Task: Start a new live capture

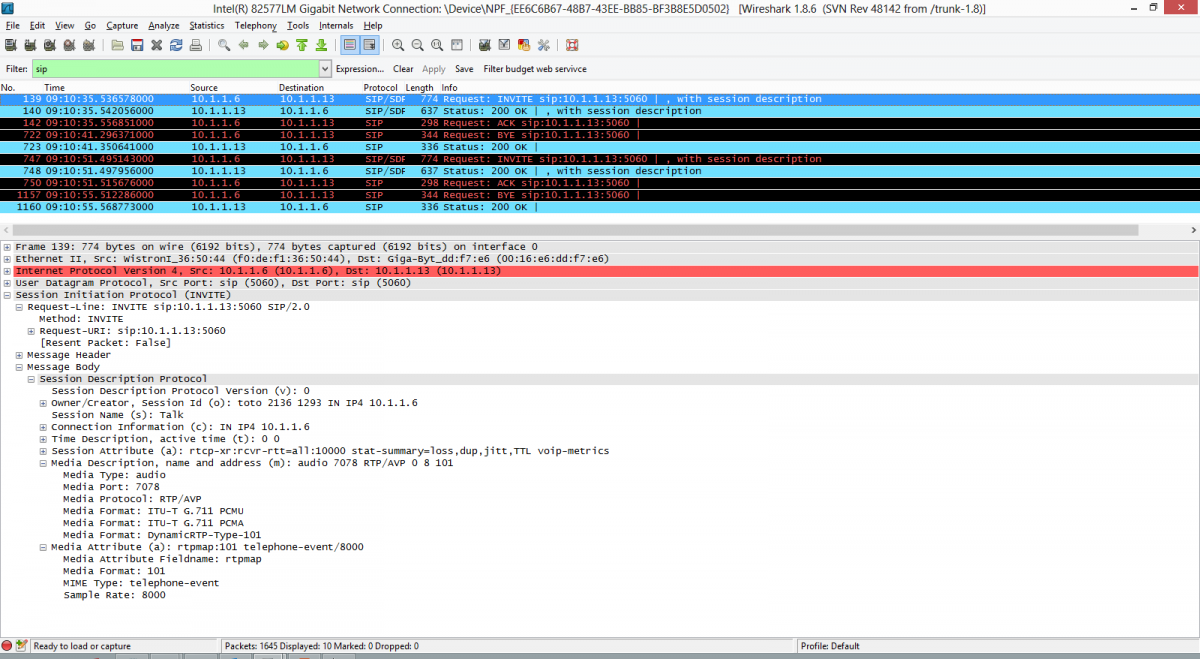Action: [x=49, y=45]
